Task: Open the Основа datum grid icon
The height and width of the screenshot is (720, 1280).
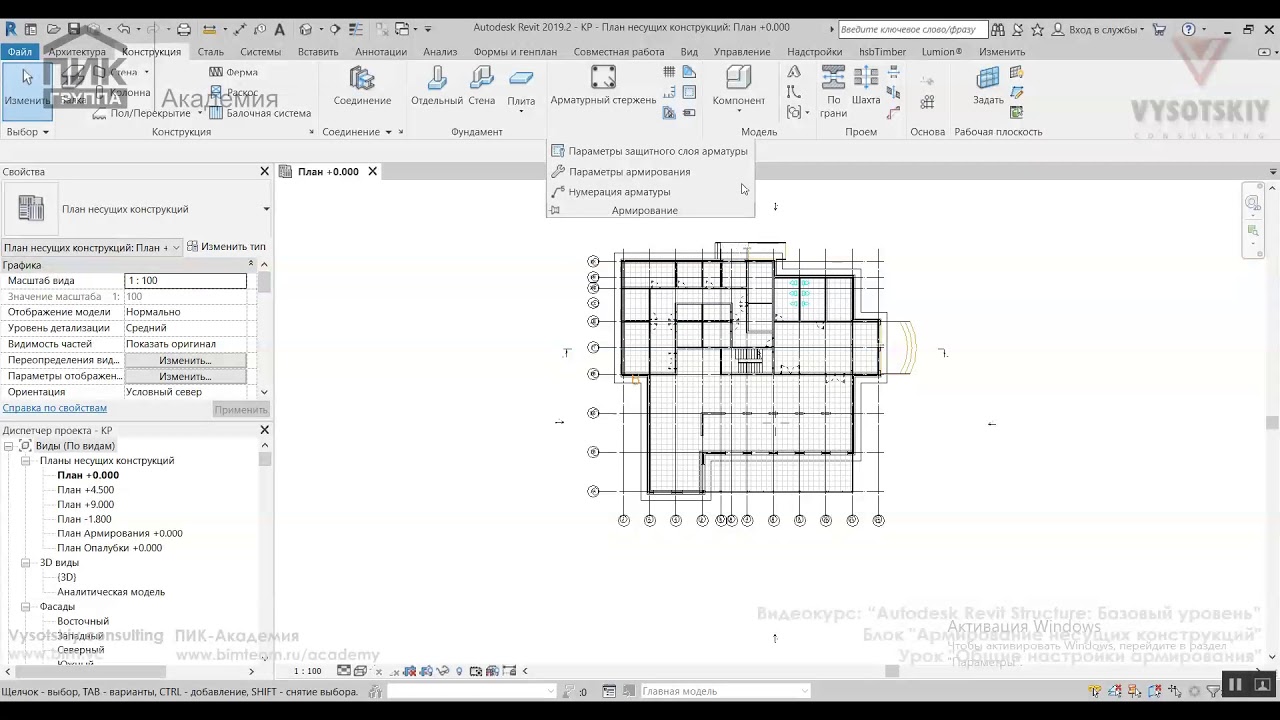Action: 927,101
